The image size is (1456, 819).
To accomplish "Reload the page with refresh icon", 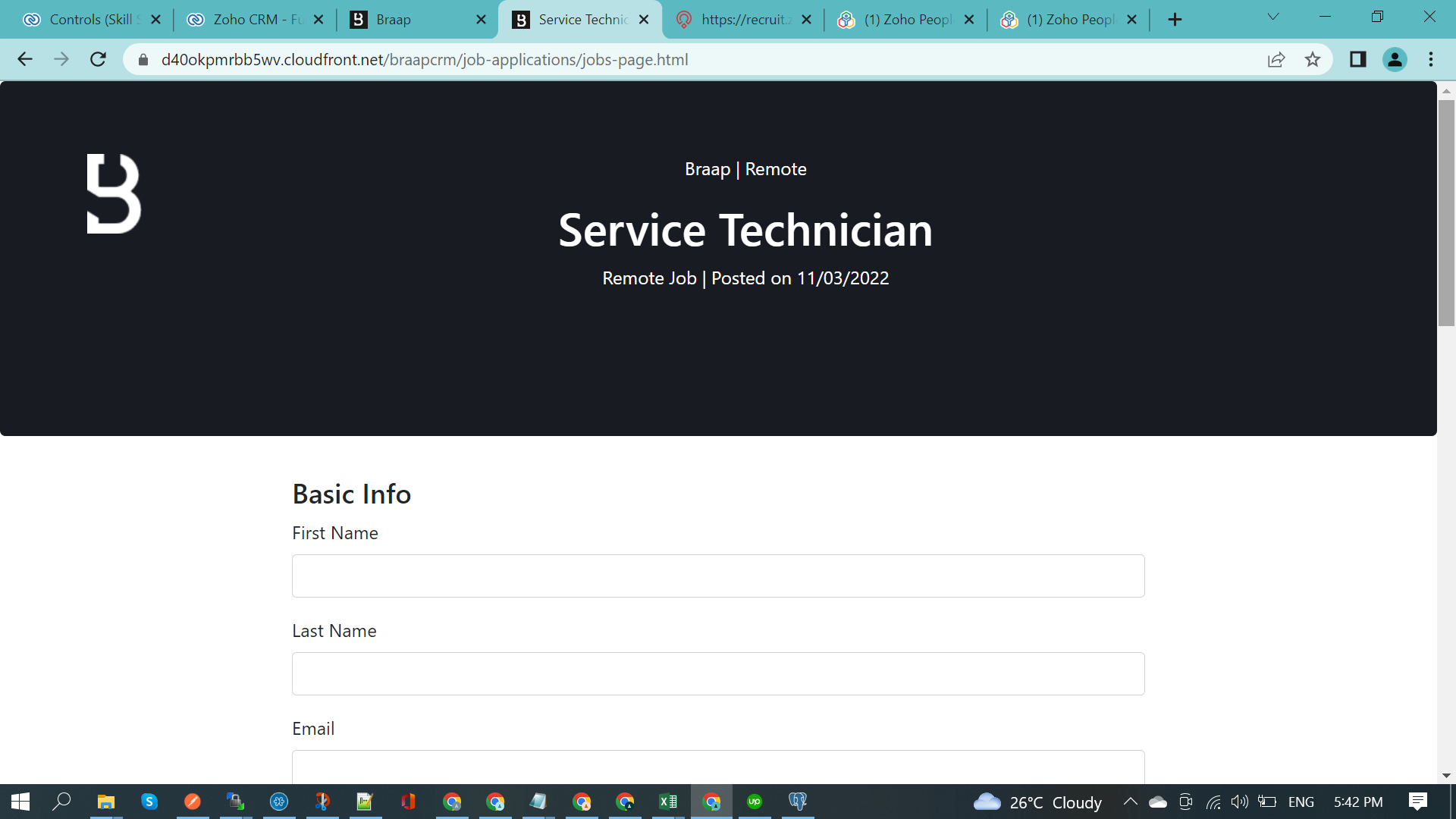I will pyautogui.click(x=98, y=59).
